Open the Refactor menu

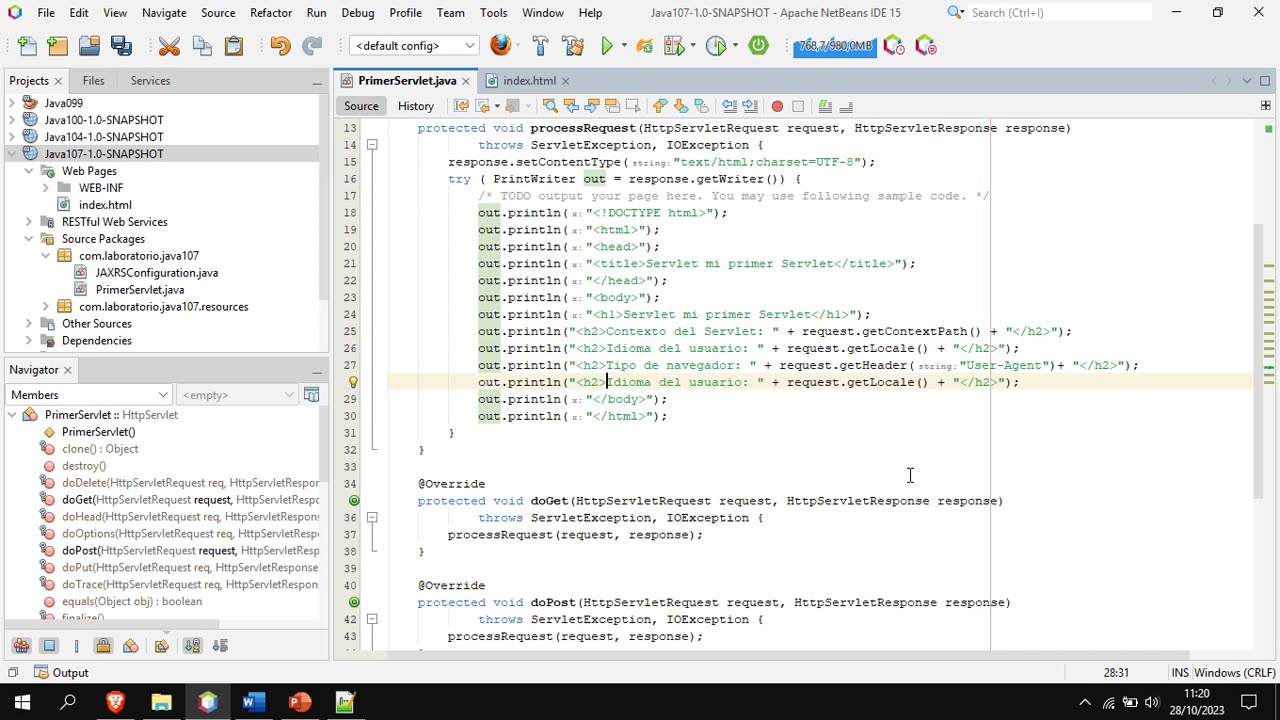[271, 13]
